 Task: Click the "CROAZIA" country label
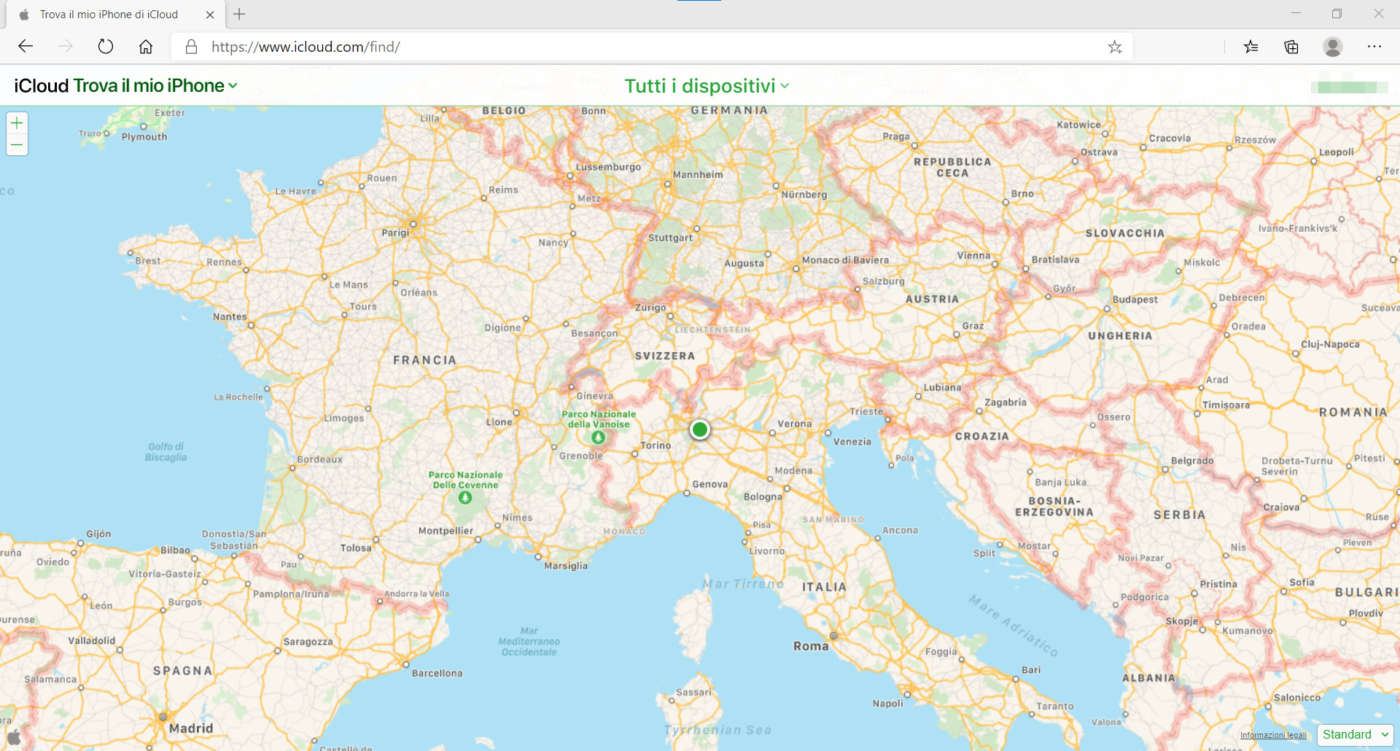(x=982, y=436)
